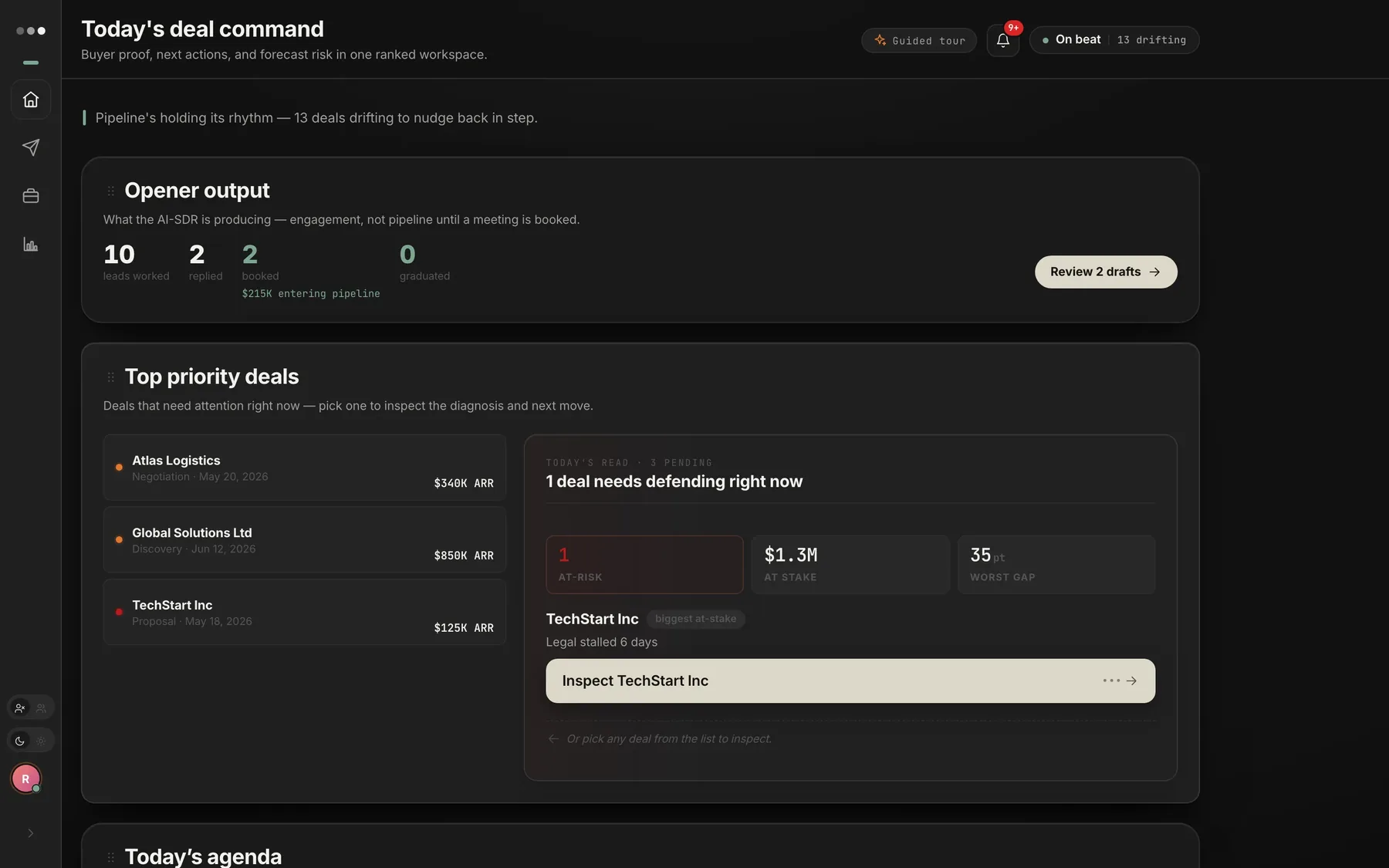Click the On beat status pill
This screenshot has width=1389, height=868.
1114,40
